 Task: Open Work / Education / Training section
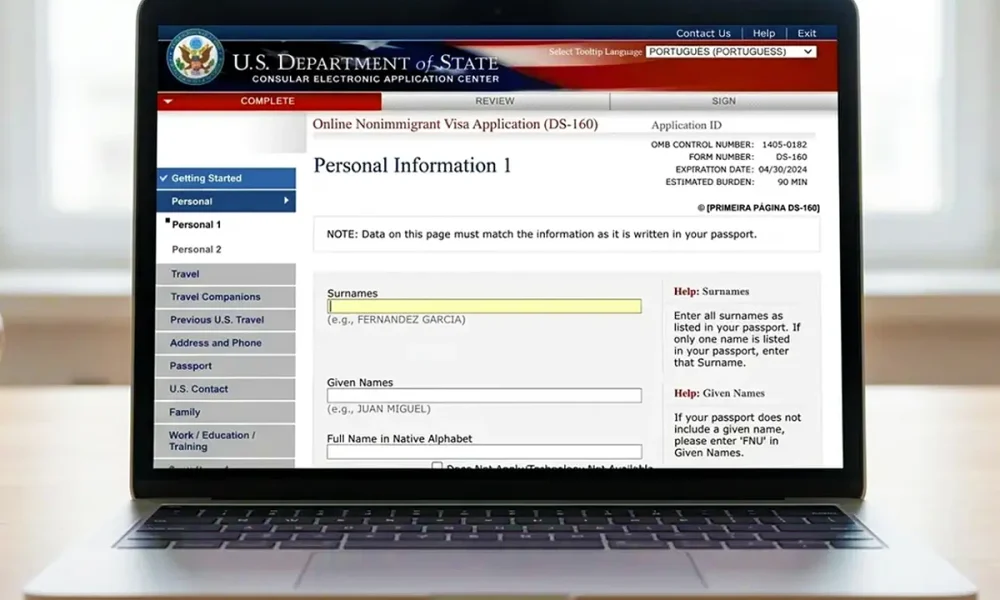pos(224,441)
